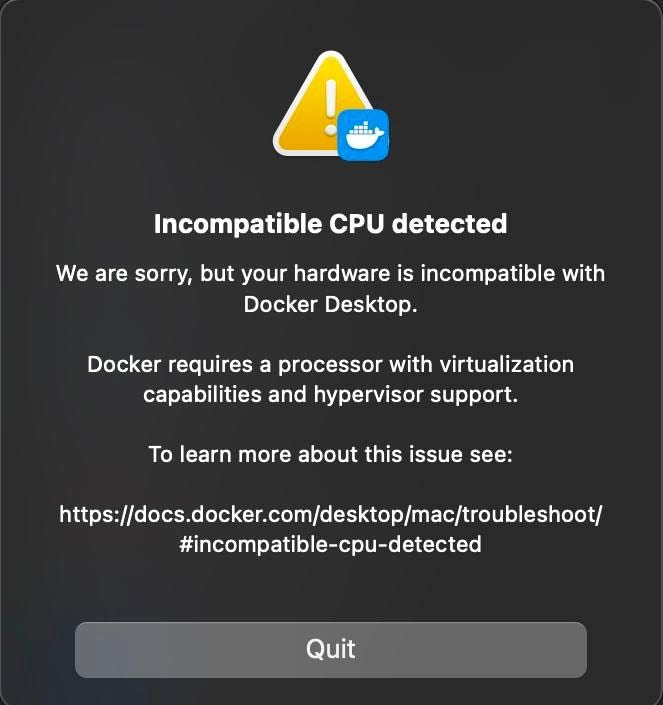Click "troubleshoot/" portion of the URL

pos(532,514)
